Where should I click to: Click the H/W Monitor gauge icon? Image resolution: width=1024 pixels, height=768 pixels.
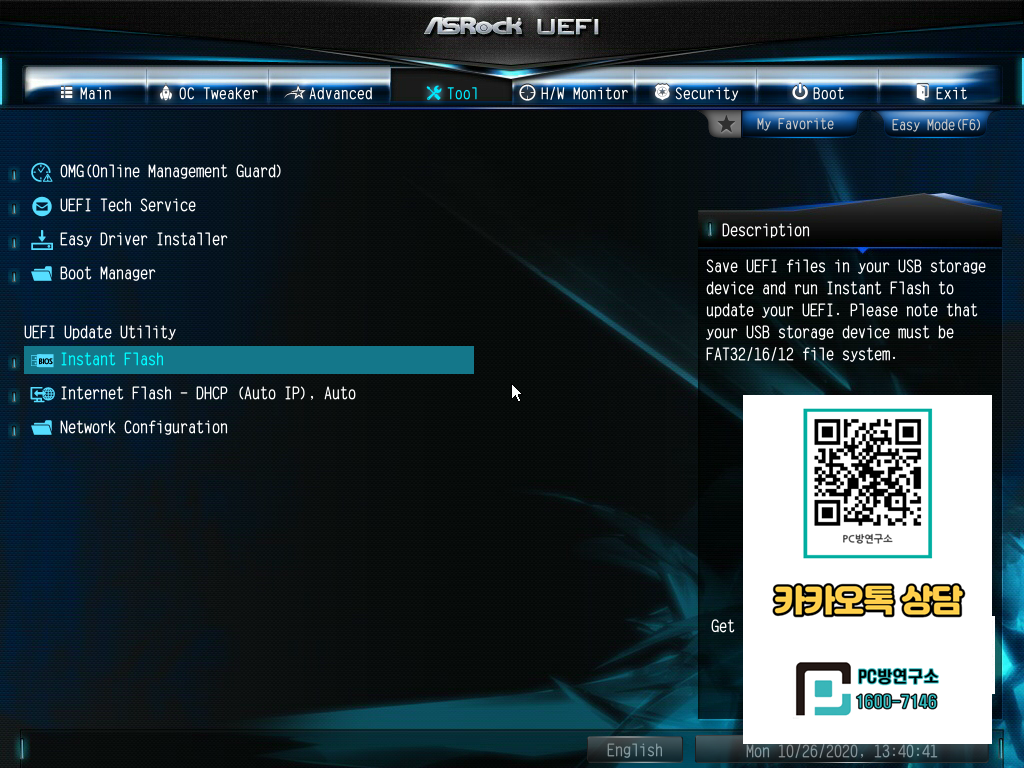coord(527,93)
